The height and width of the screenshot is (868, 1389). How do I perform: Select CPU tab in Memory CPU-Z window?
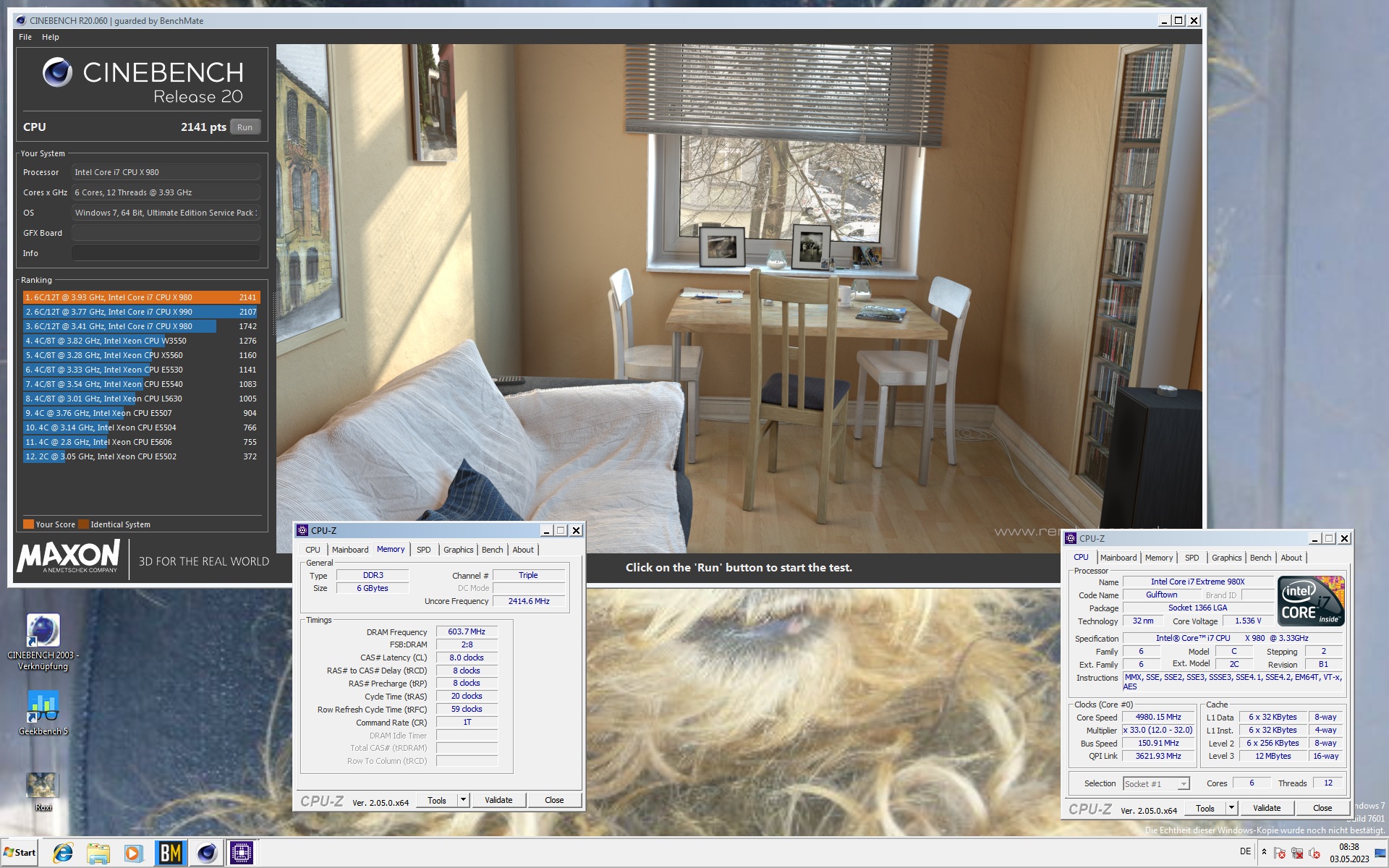(x=313, y=550)
